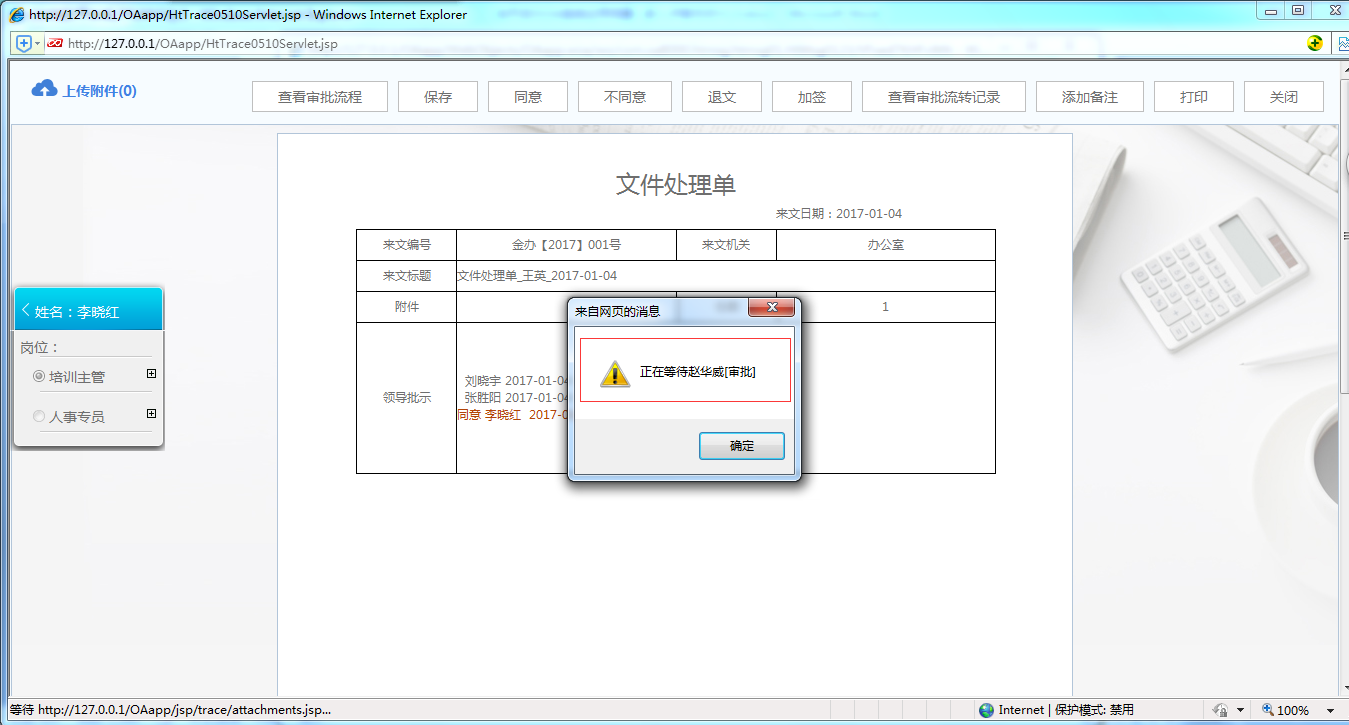The width and height of the screenshot is (1349, 725).
Task: Select the 培训主管 radio button
Action: coord(39,376)
